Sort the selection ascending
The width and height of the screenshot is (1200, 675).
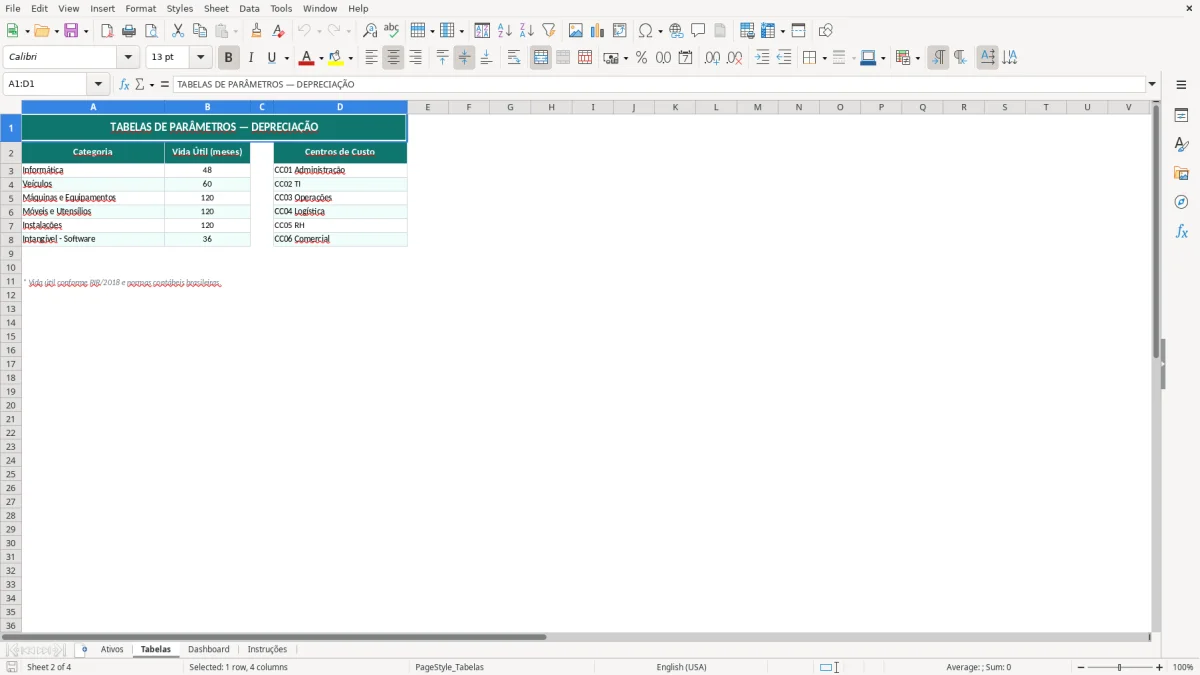pos(503,30)
